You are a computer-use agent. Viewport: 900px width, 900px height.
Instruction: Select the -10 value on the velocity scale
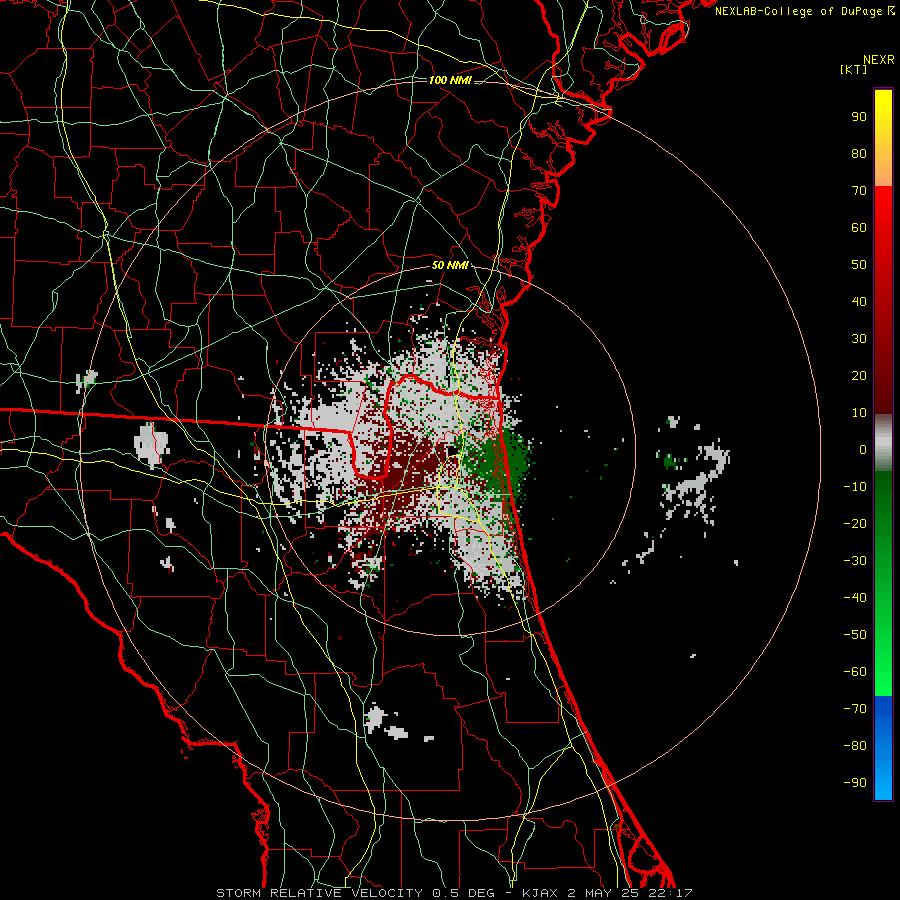point(855,487)
